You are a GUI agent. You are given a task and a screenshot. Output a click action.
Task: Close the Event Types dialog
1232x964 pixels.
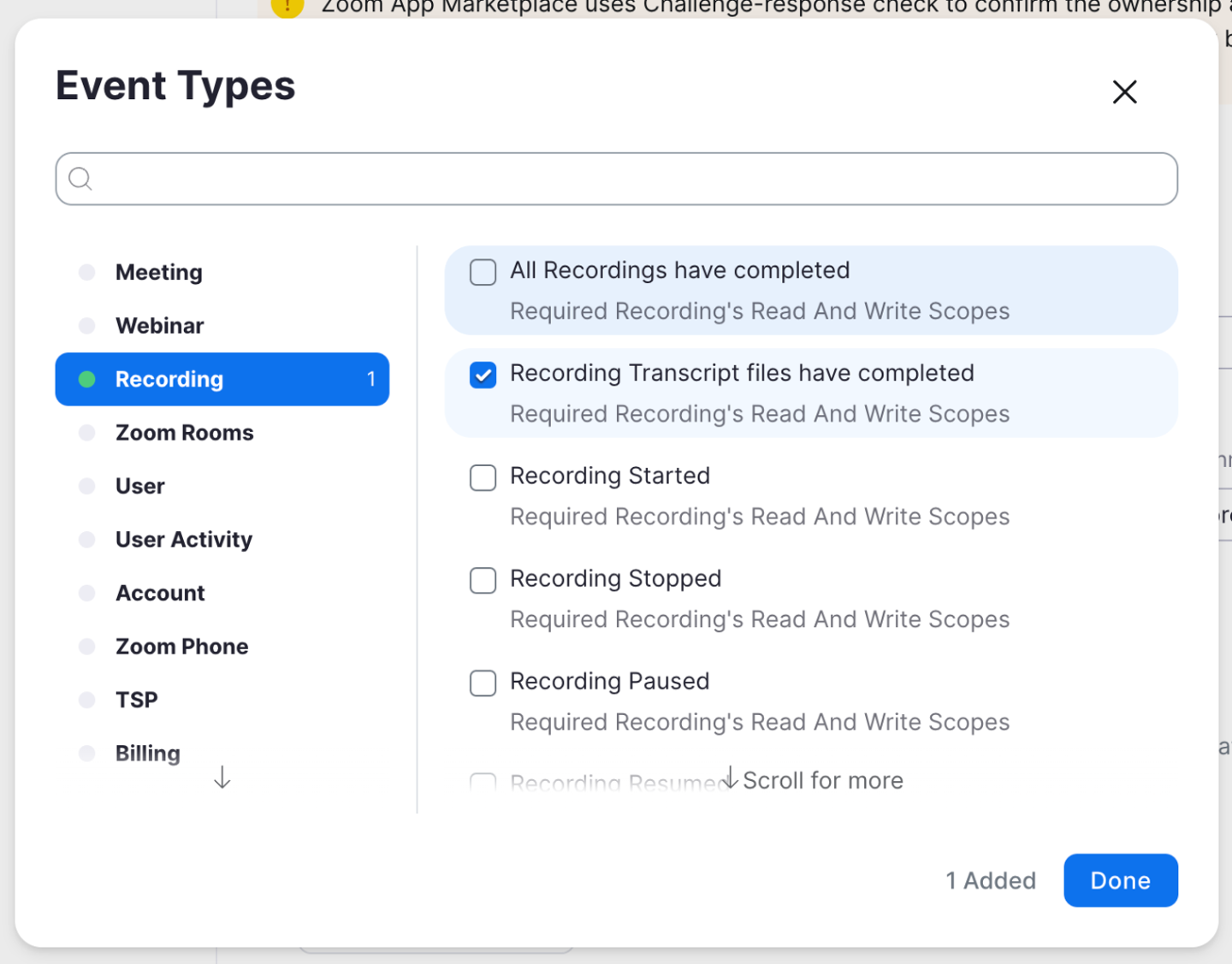coord(1124,92)
